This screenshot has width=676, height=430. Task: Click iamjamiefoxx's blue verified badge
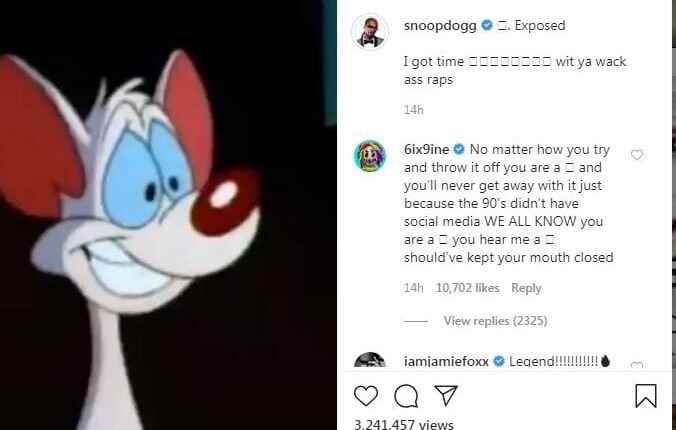(x=497, y=361)
